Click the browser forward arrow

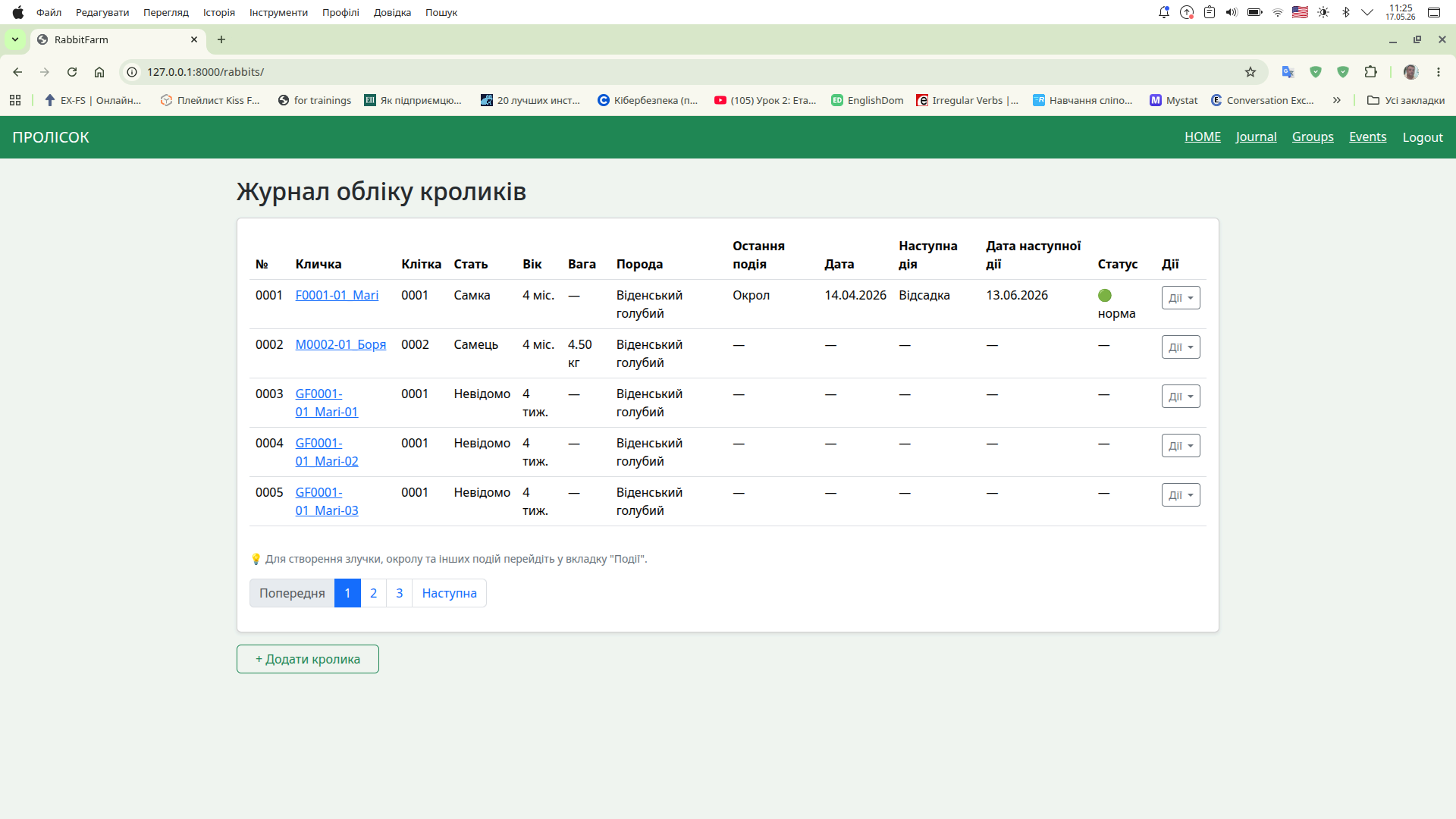(45, 72)
